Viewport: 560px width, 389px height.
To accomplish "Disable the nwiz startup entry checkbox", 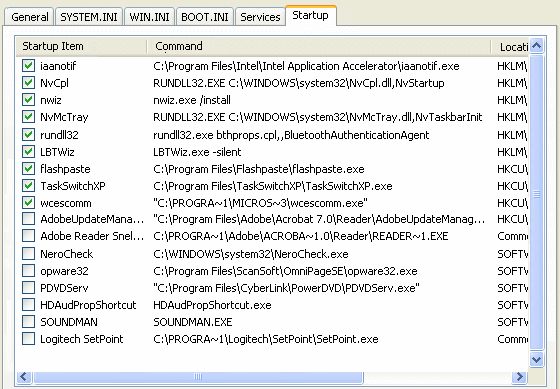I will (28, 100).
